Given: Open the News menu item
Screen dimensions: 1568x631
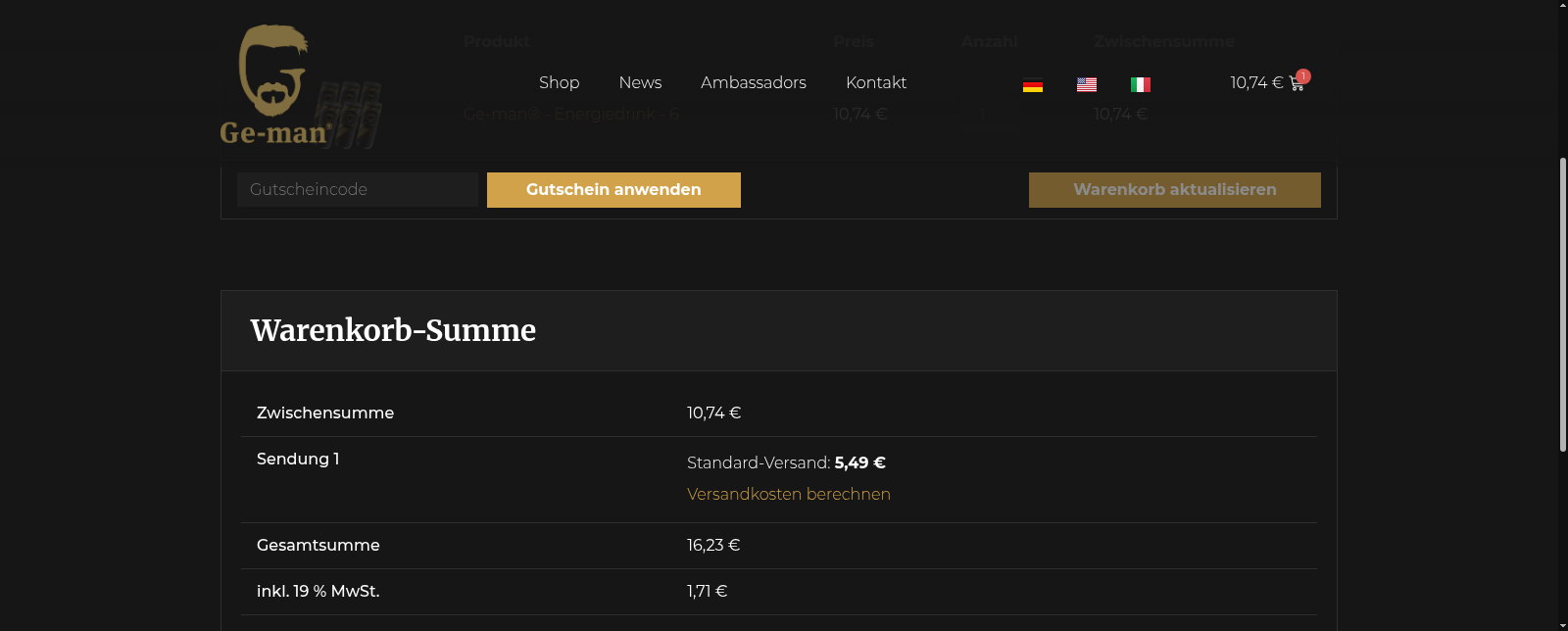Looking at the screenshot, I should (x=640, y=83).
